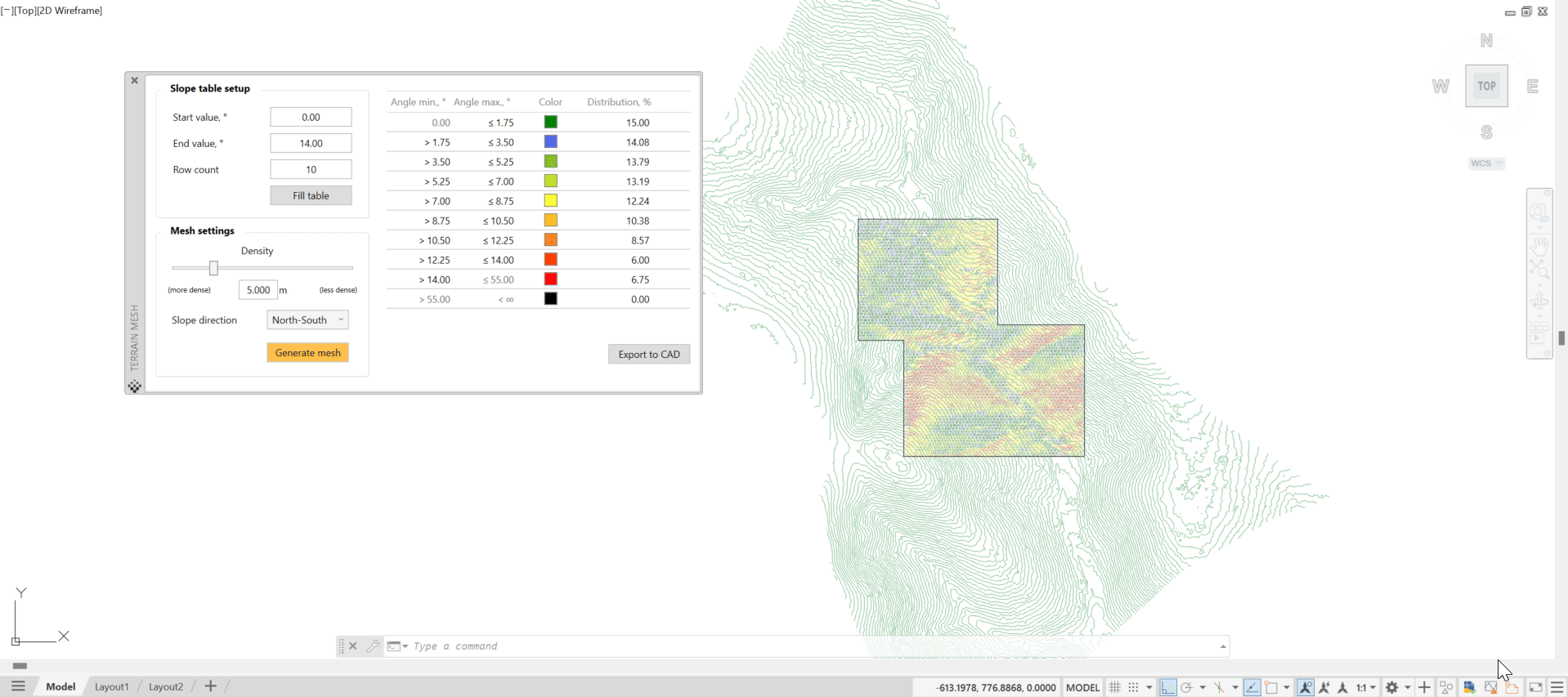Screen dimensions: 1568x697
Task: Click the E compass direction on ViewCube
Action: pyautogui.click(x=1533, y=86)
